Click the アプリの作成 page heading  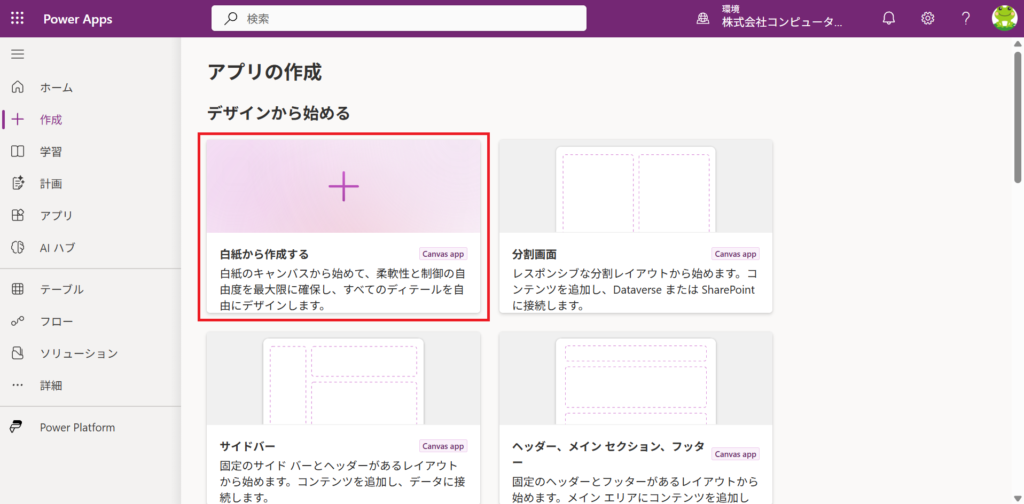pos(264,72)
